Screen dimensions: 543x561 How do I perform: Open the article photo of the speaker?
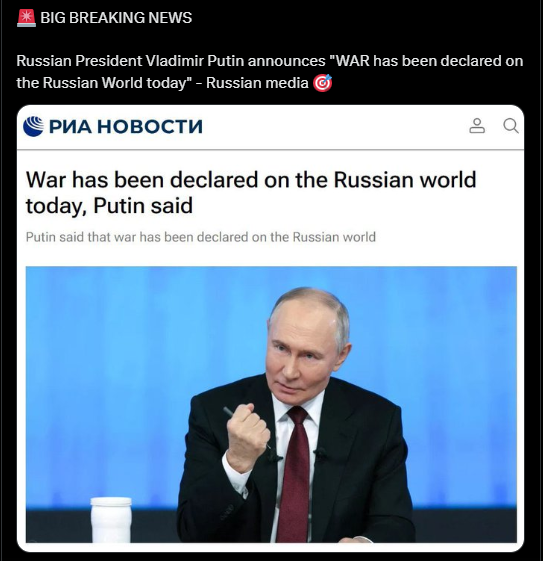tap(271, 404)
